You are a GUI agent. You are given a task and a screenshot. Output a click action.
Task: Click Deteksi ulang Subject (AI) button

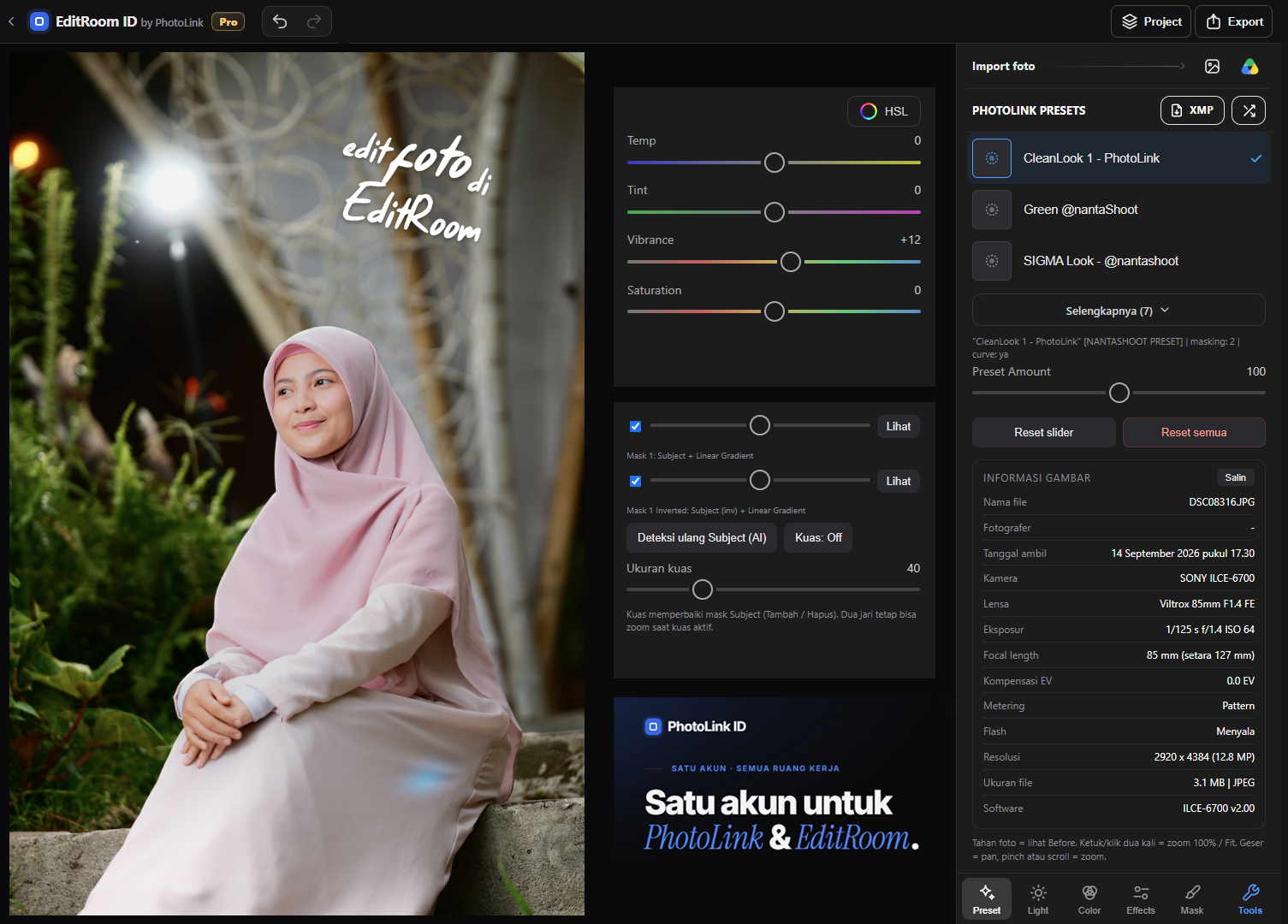(x=702, y=537)
